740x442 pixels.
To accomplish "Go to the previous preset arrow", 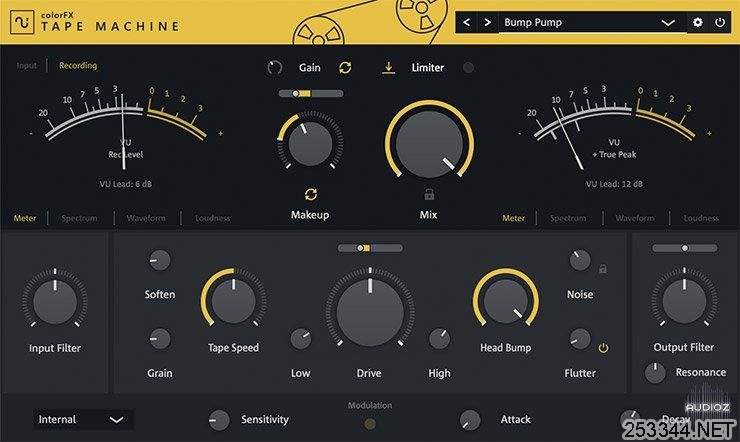I will point(466,22).
